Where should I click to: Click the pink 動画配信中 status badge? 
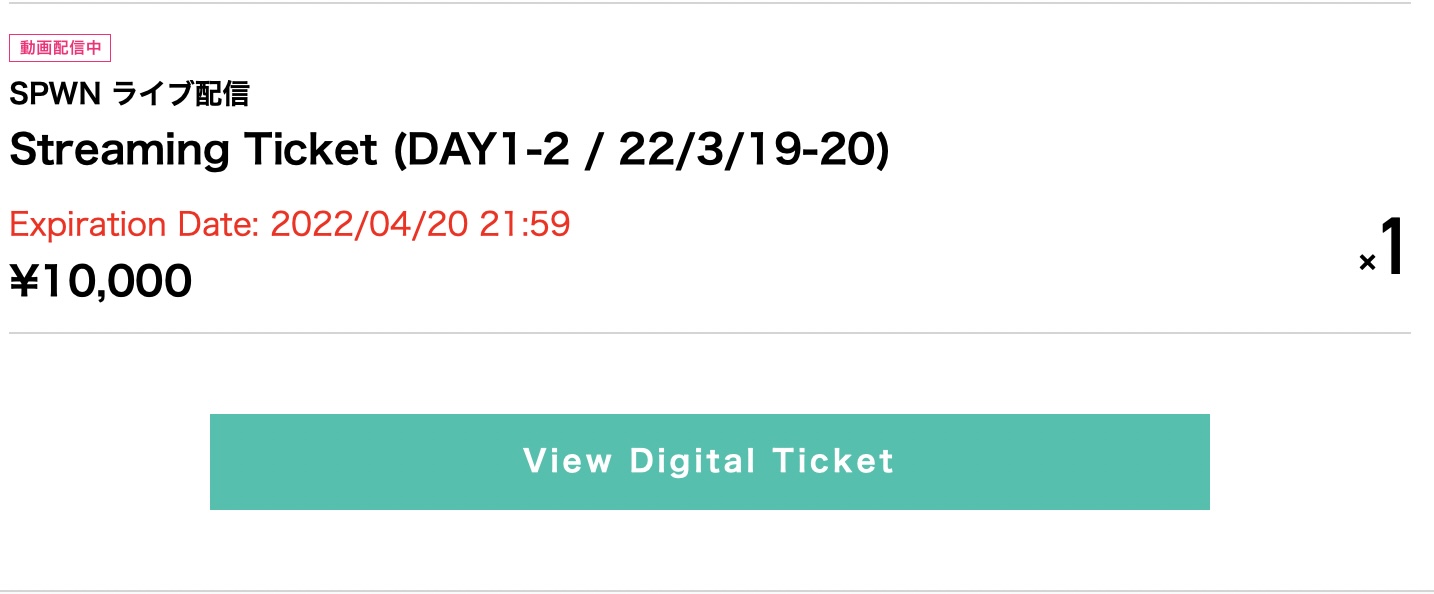[60, 48]
